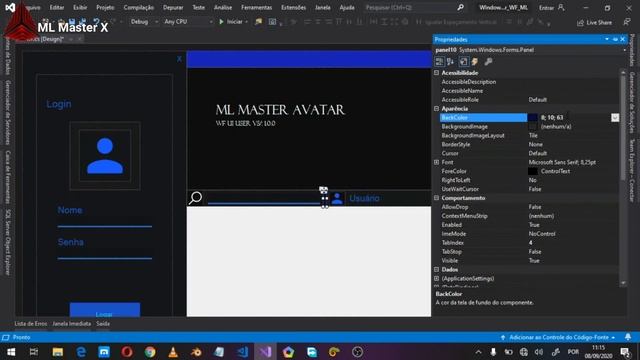Image resolution: width=640 pixels, height=360 pixels.
Task: Click the X close label on the login form
Action: pos(179,59)
